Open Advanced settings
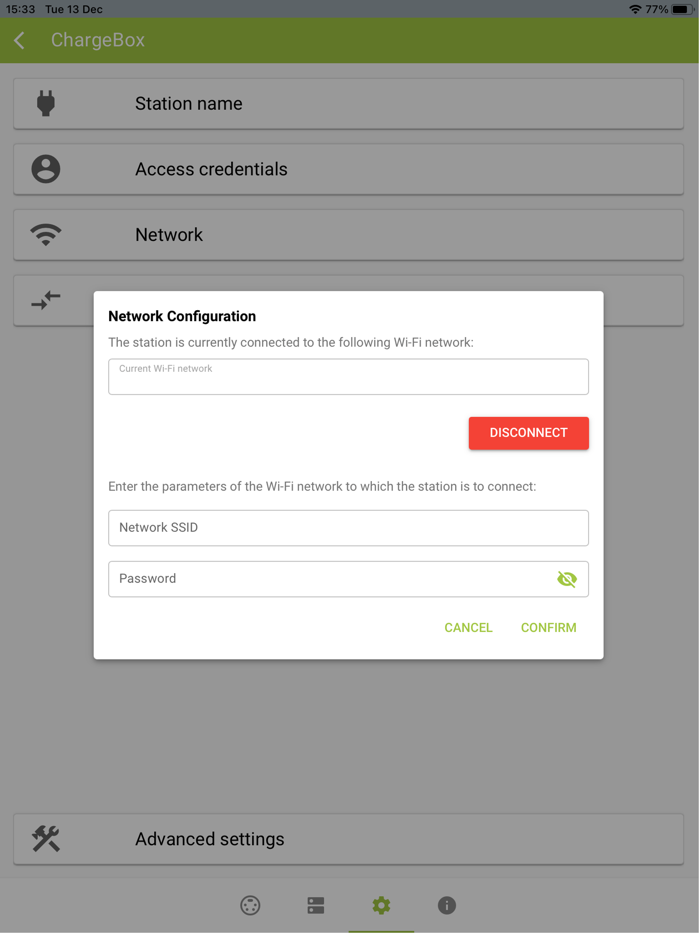Viewport: 700px width, 934px height. 349,839
